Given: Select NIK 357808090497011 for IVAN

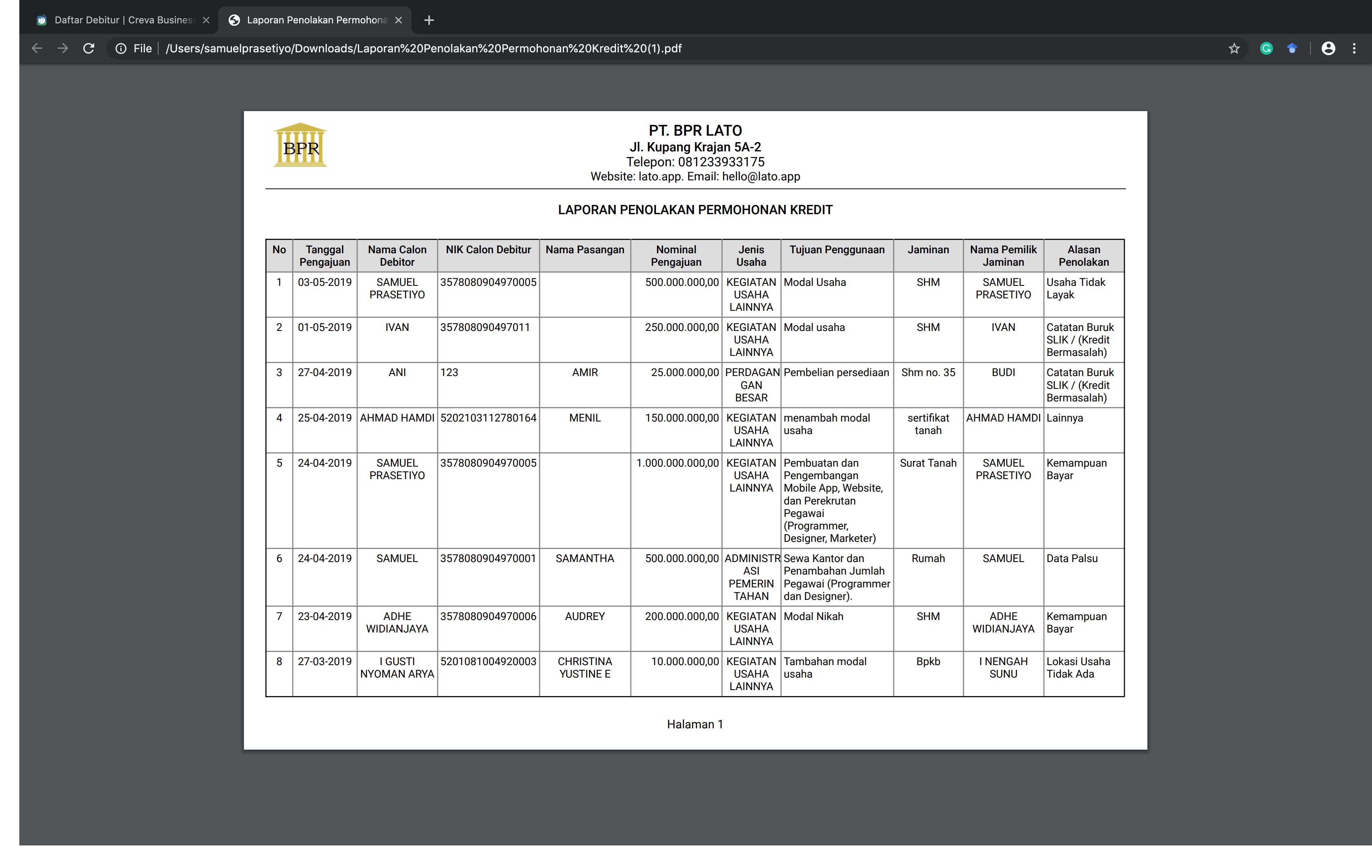Looking at the screenshot, I should click(x=485, y=327).
